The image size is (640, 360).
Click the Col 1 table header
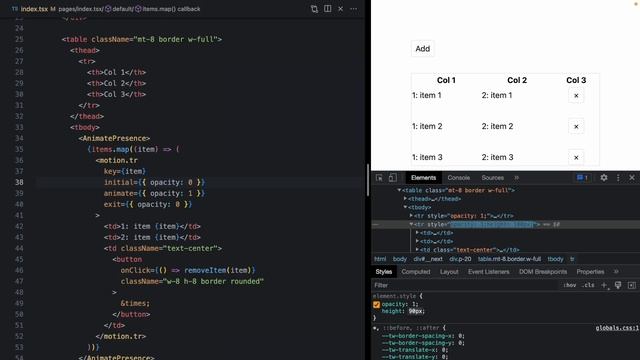tap(446, 80)
